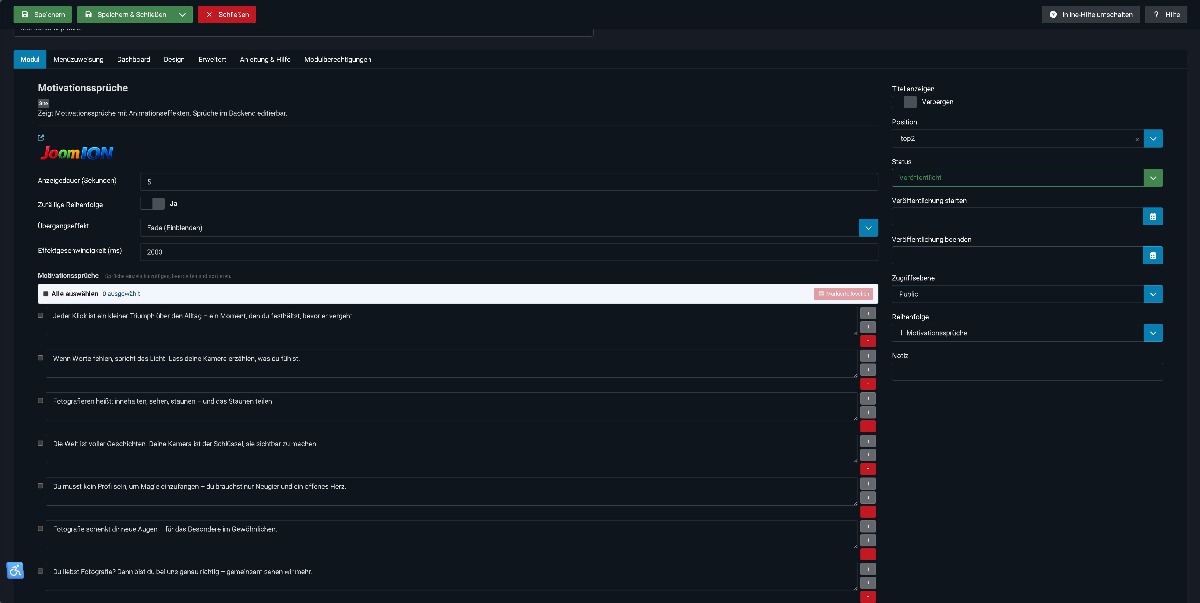The height and width of the screenshot is (603, 1200).
Task: Open the external link icon above JoomION logo
Action: click(41, 138)
